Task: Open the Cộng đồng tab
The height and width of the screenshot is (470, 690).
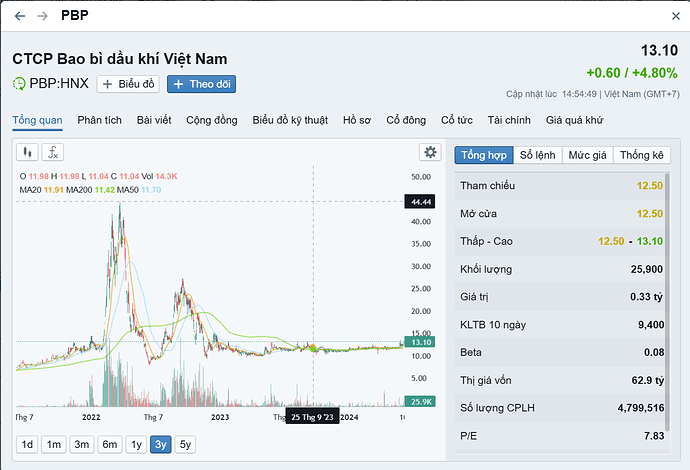Action: tap(212, 120)
